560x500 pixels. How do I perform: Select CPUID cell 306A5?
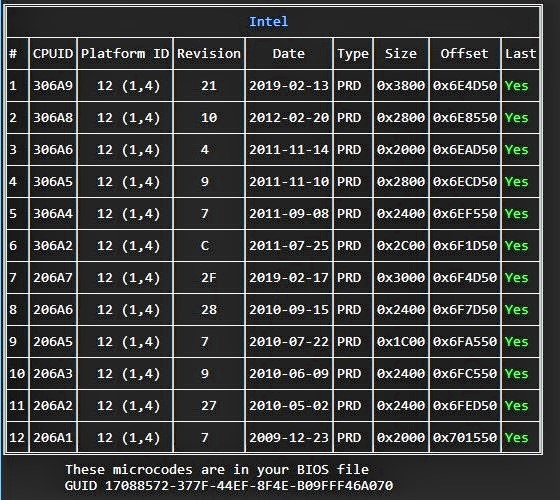(x=53, y=182)
